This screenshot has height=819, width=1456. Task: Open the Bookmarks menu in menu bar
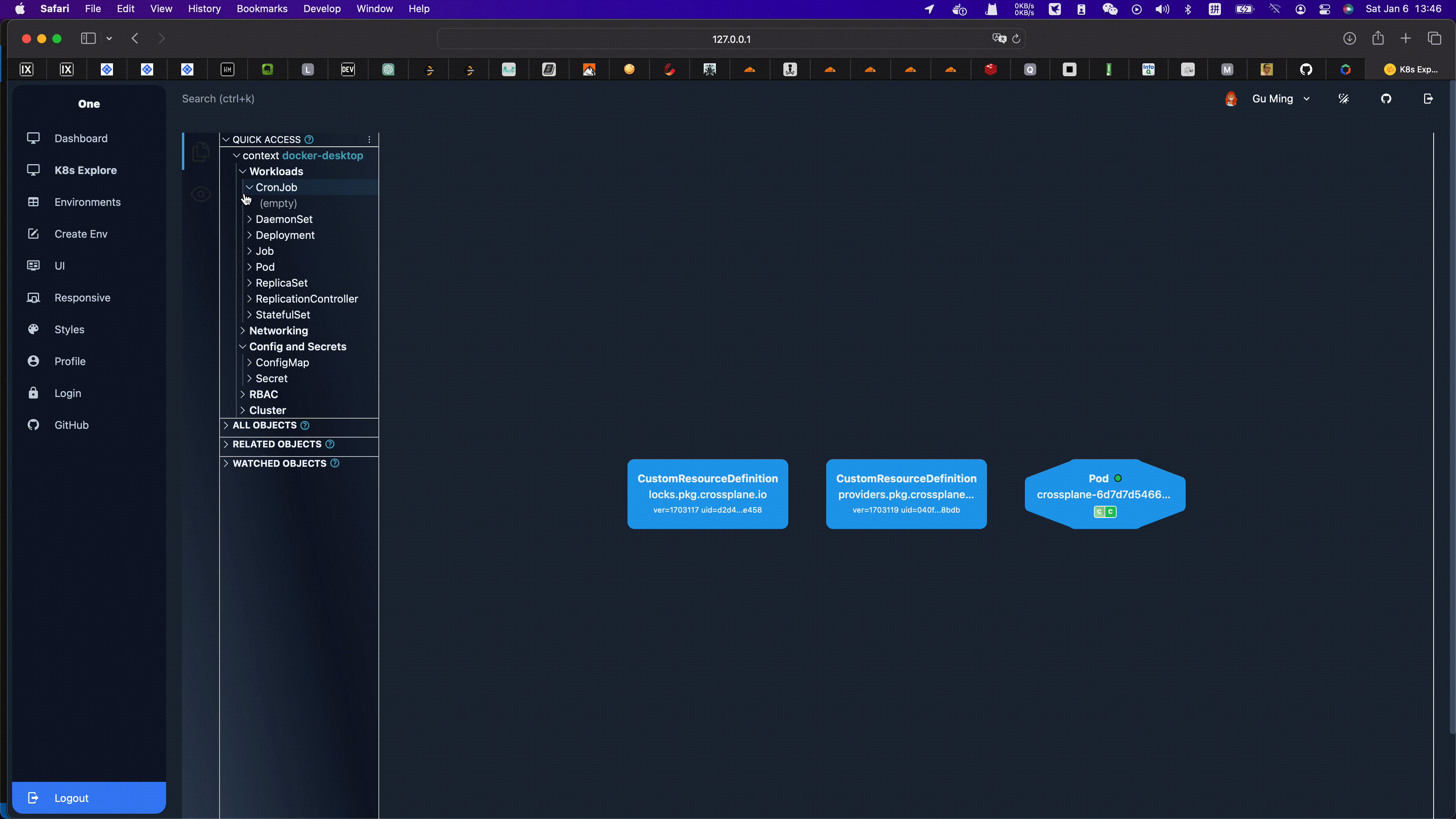pyautogui.click(x=262, y=8)
